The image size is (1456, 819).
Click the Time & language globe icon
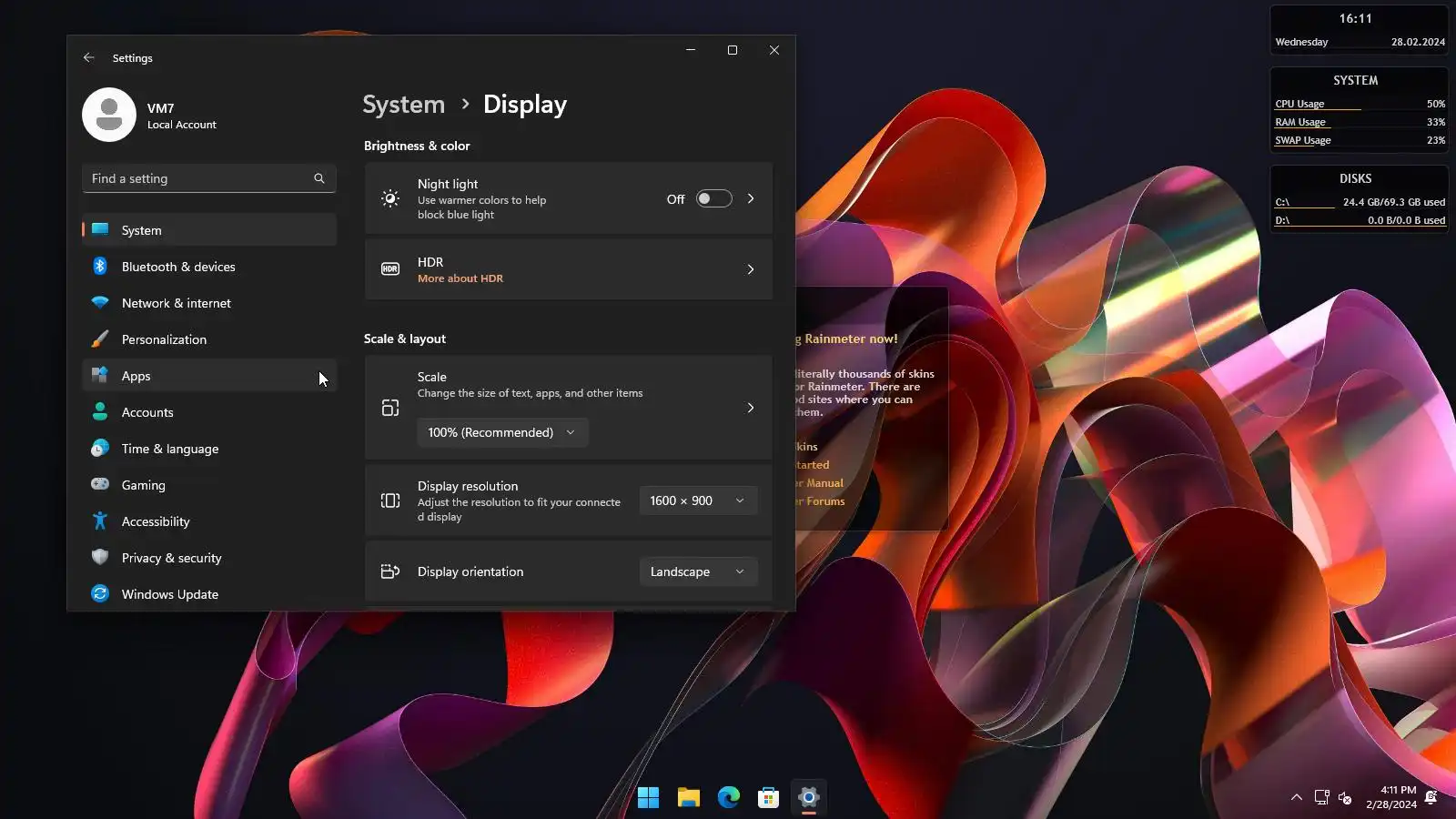100,448
